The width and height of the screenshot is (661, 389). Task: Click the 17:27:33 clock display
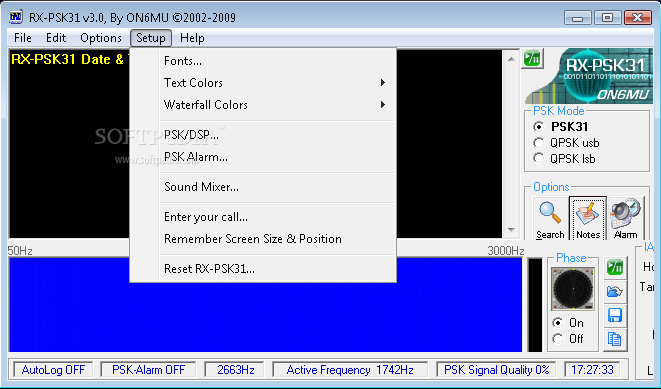[x=592, y=370]
